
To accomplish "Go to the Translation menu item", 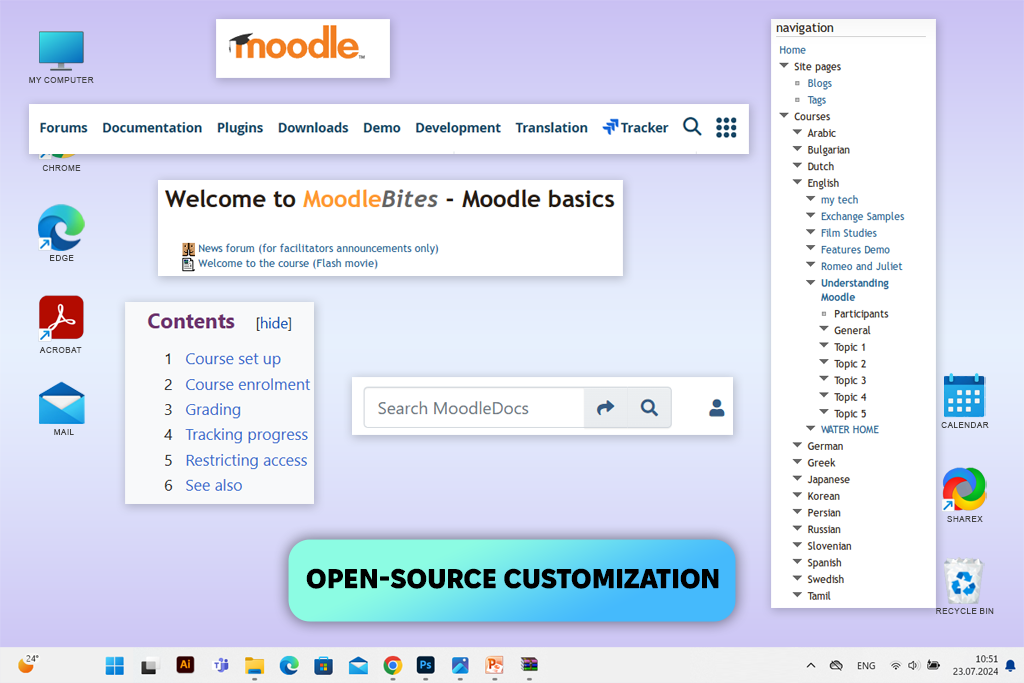I will pos(551,127).
